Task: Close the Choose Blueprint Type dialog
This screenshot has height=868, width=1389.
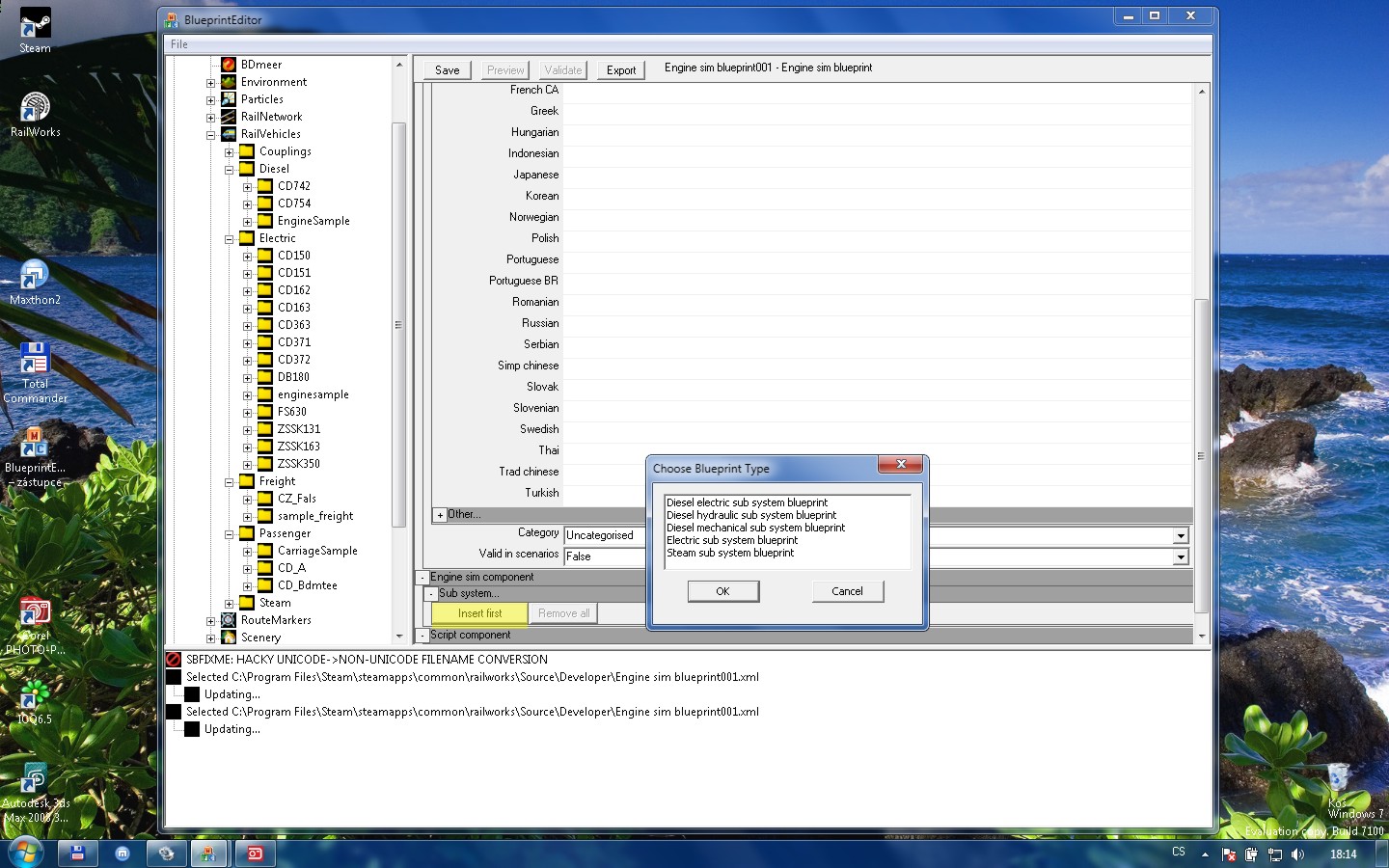Action: point(901,464)
